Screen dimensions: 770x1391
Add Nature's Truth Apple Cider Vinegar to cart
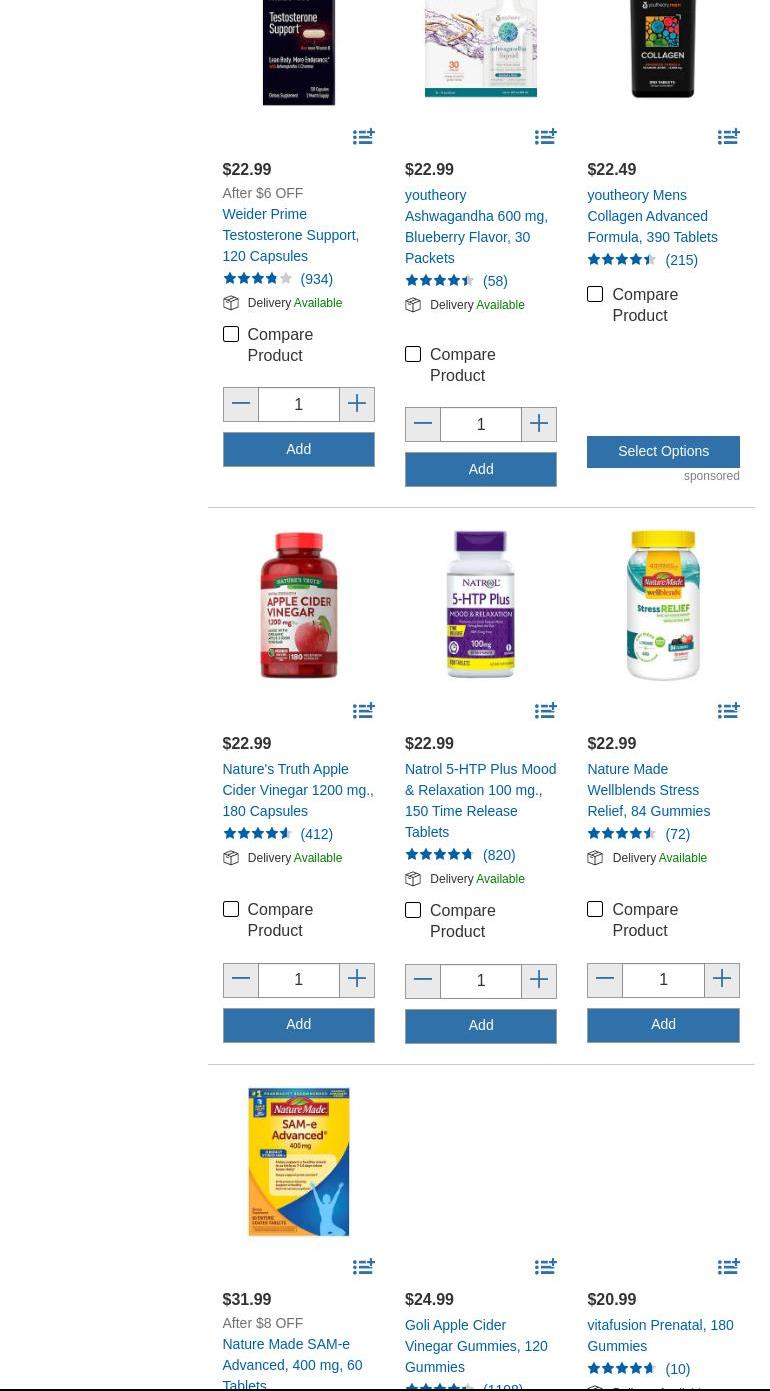[298, 1025]
